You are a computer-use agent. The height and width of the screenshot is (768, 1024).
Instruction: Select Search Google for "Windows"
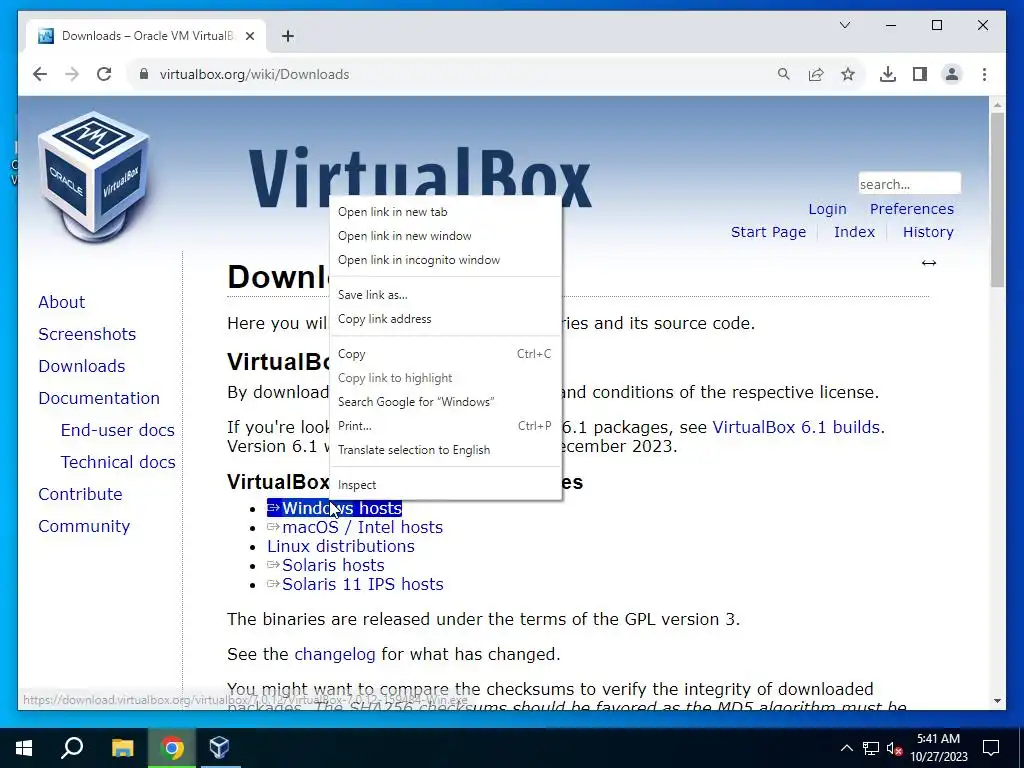[x=445, y=402]
